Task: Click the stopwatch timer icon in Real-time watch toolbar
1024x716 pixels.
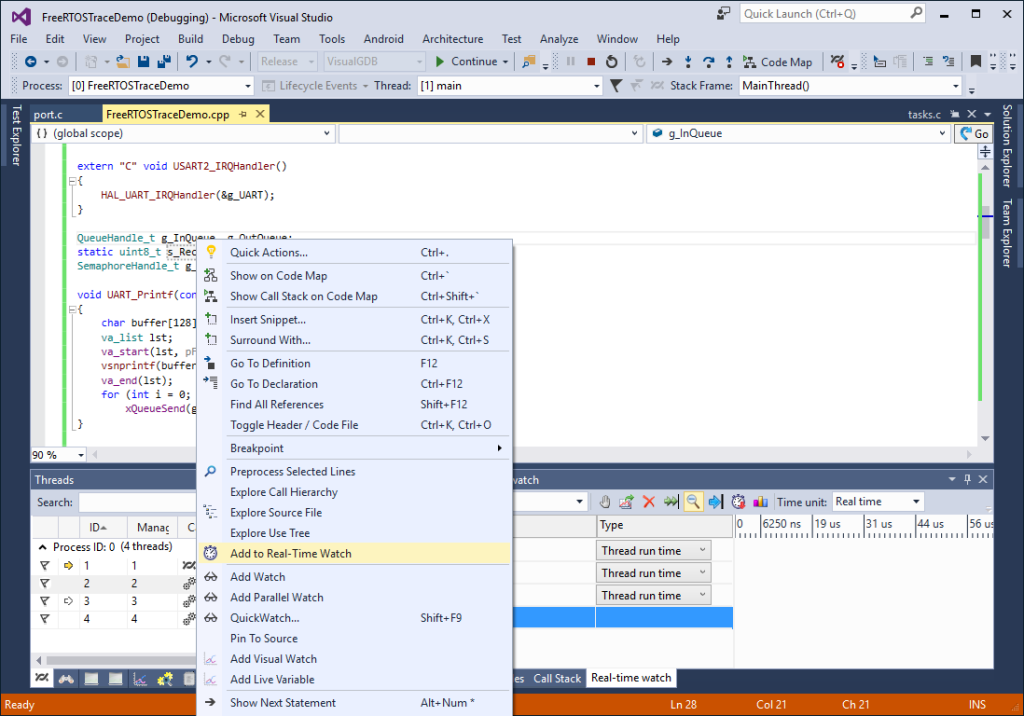Action: click(736, 501)
